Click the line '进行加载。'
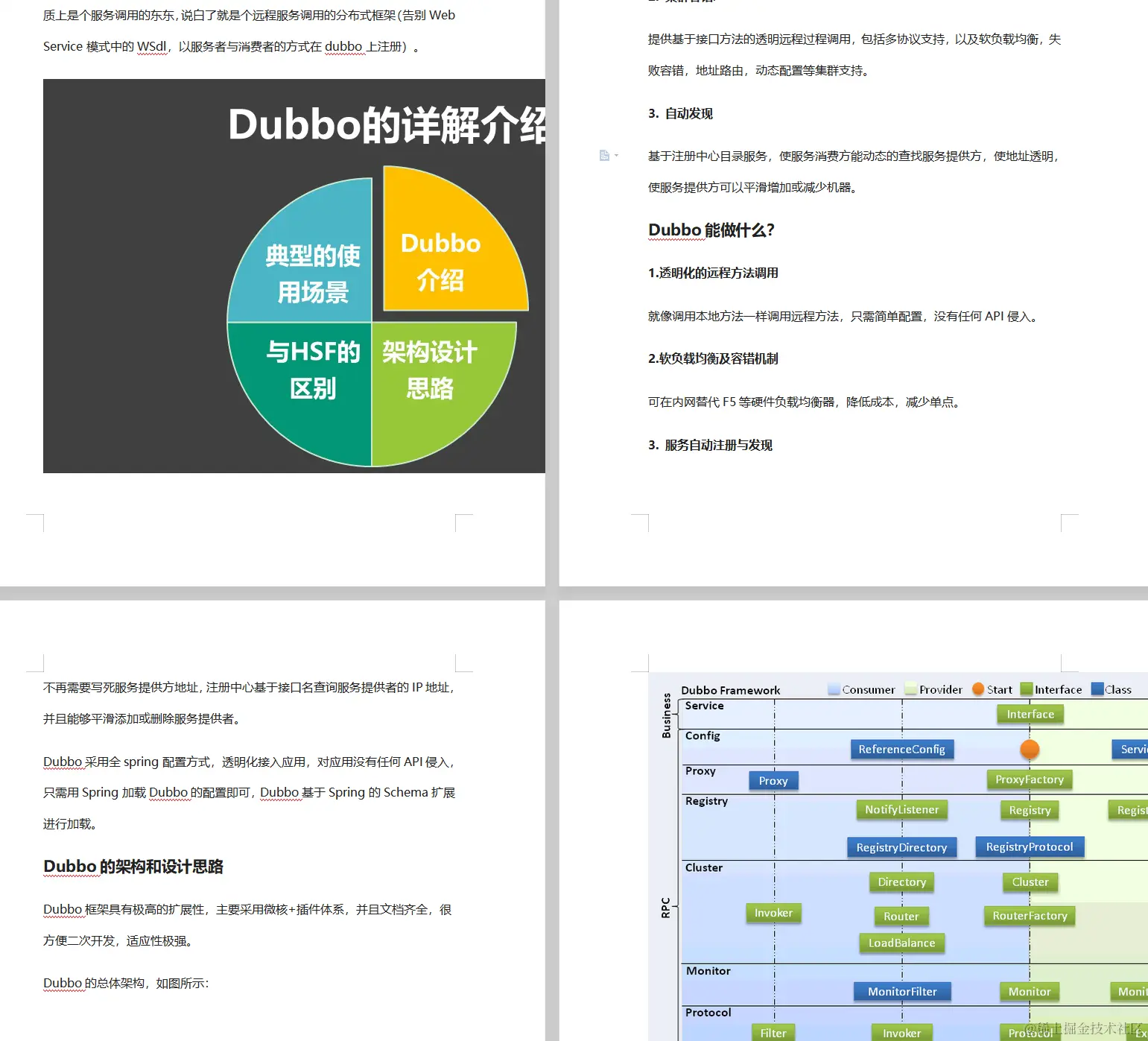The height and width of the screenshot is (1041, 1148). click(x=70, y=823)
